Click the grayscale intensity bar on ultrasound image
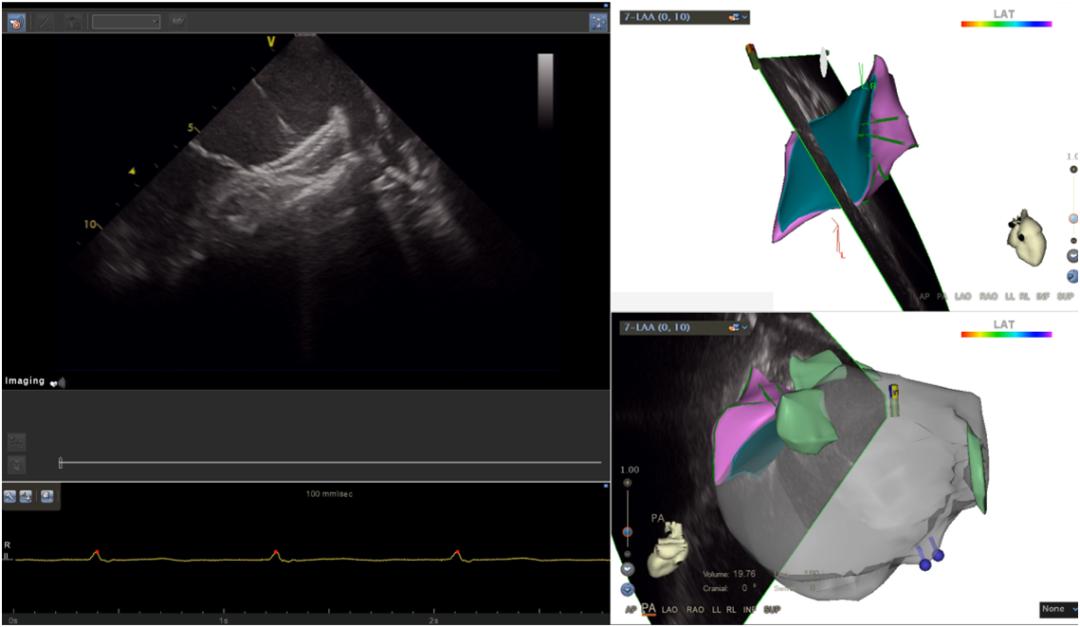The height and width of the screenshot is (627, 1080). (546, 90)
